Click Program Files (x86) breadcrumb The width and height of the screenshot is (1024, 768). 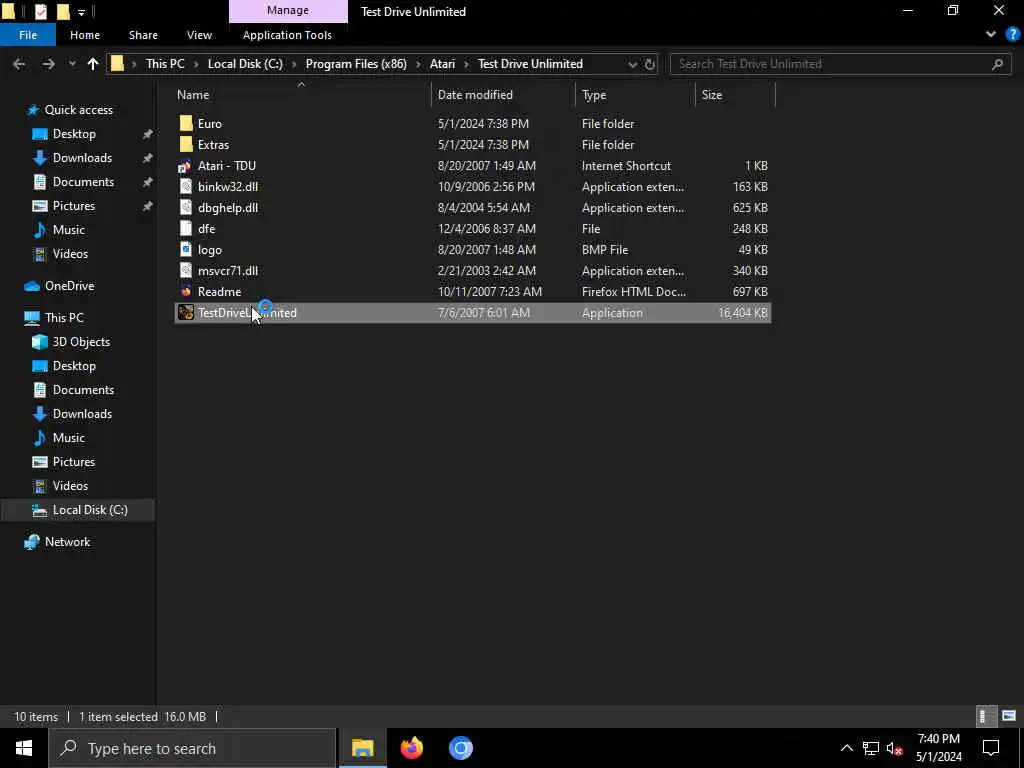[x=356, y=64]
